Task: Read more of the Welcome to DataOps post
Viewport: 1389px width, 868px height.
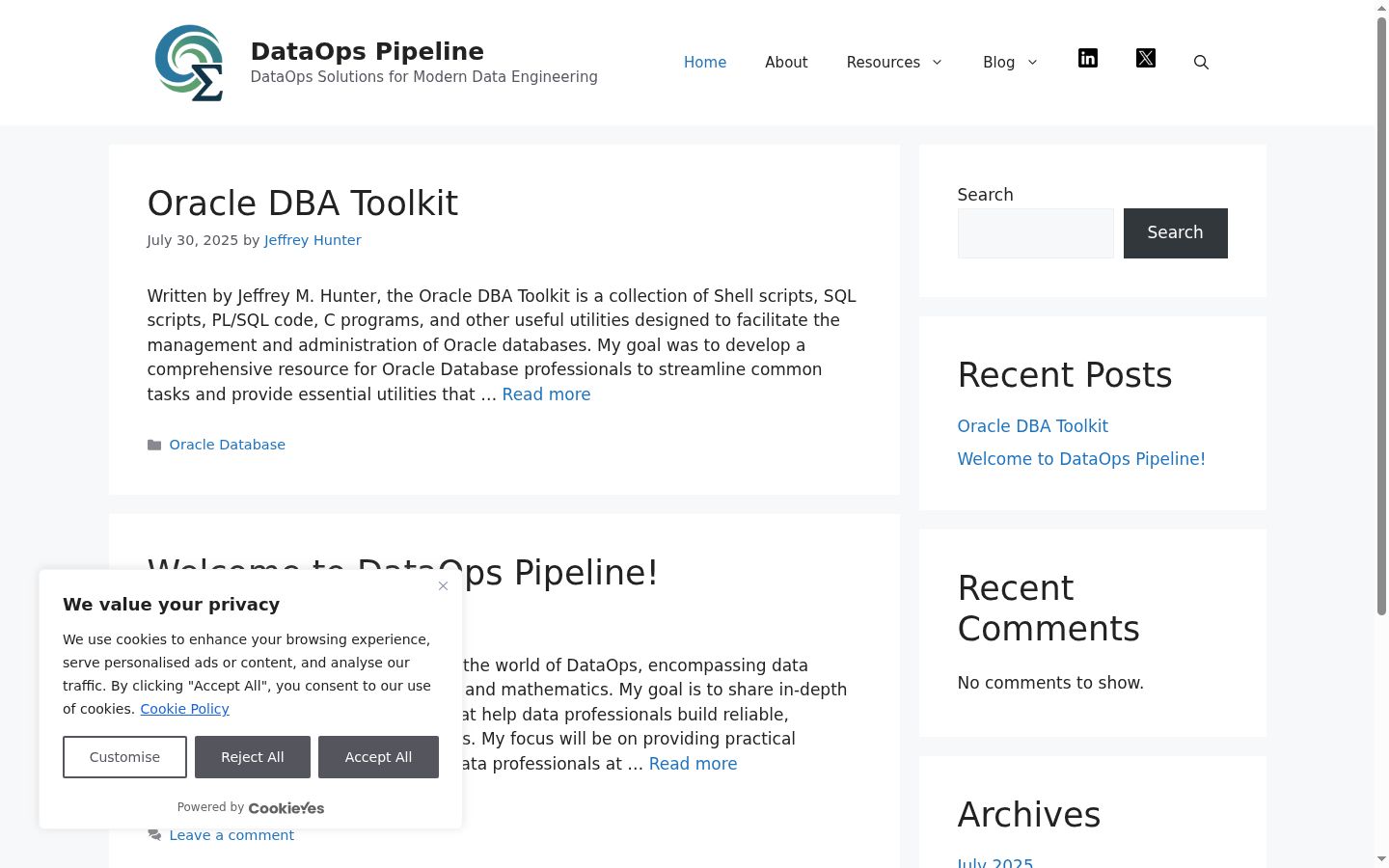Action: coord(693,764)
